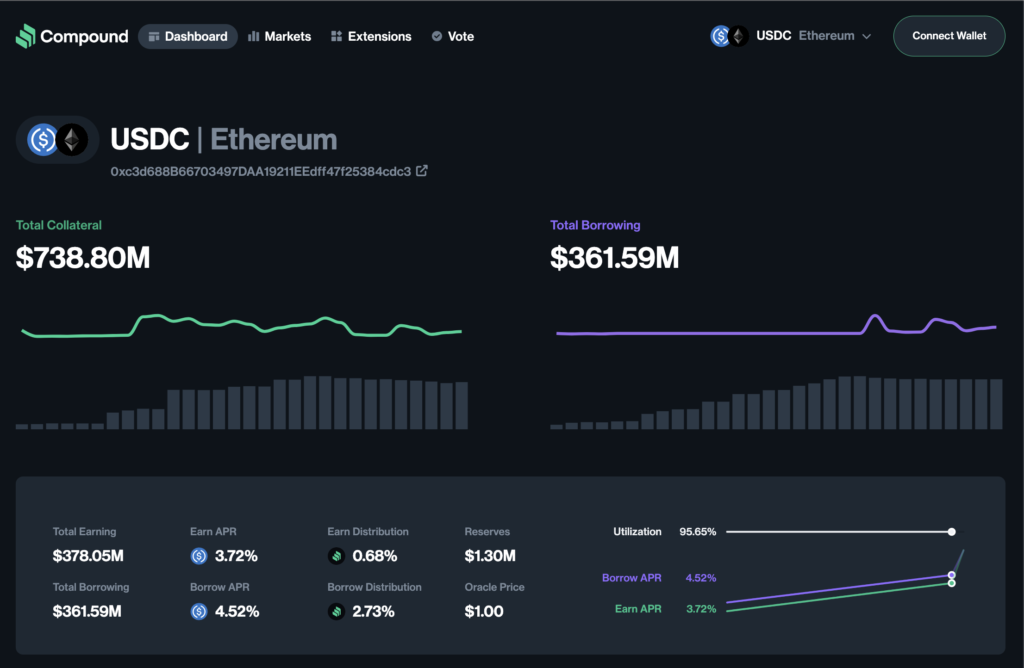Screen dimensions: 1024x668
Task: Click the Total Borrowing line chart
Action: click(x=776, y=325)
